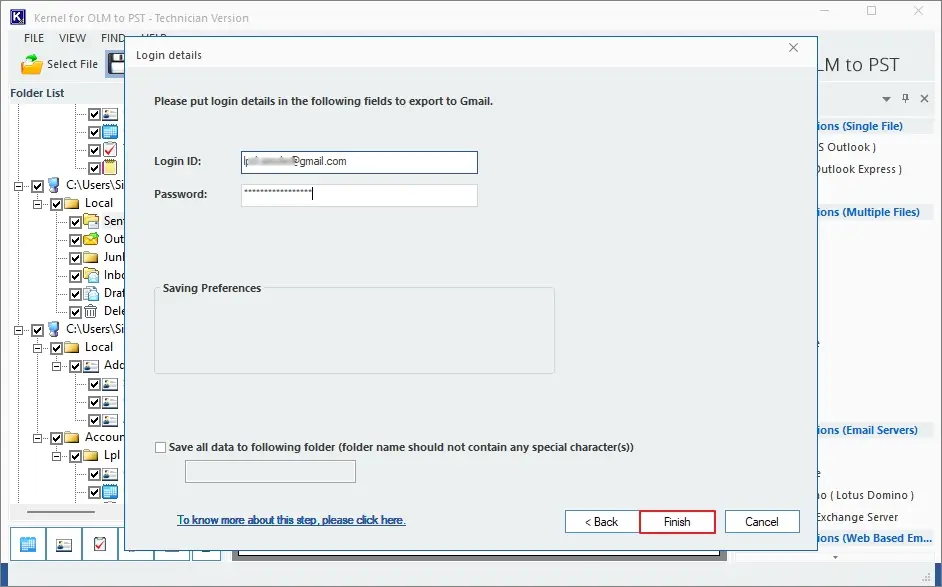942x587 pixels.
Task: Click the Folder List horizontal scrollbar
Action: pyautogui.click(x=61, y=512)
